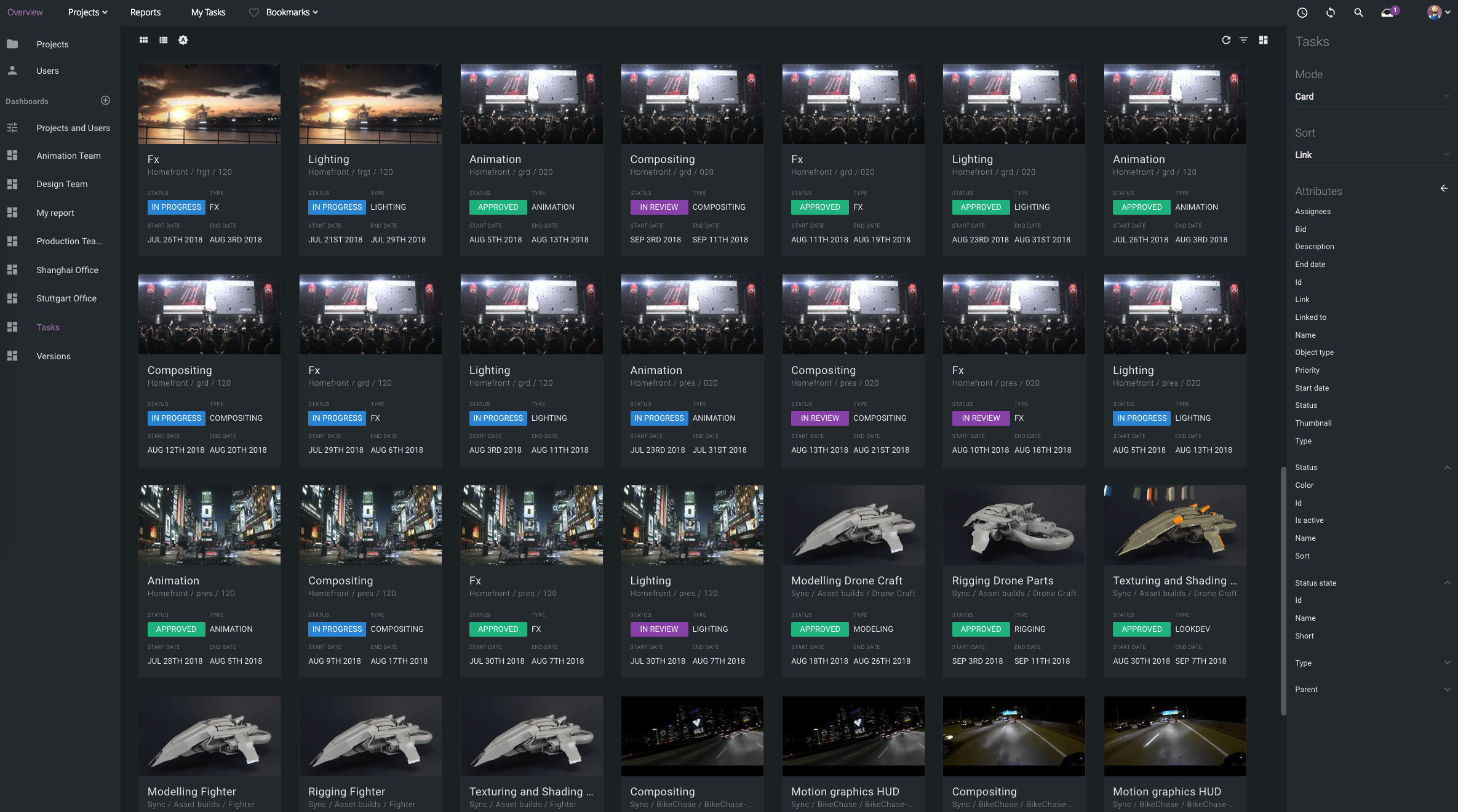Click the filter icon above the cards
Screen dimensions: 1458x812
click(1243, 40)
